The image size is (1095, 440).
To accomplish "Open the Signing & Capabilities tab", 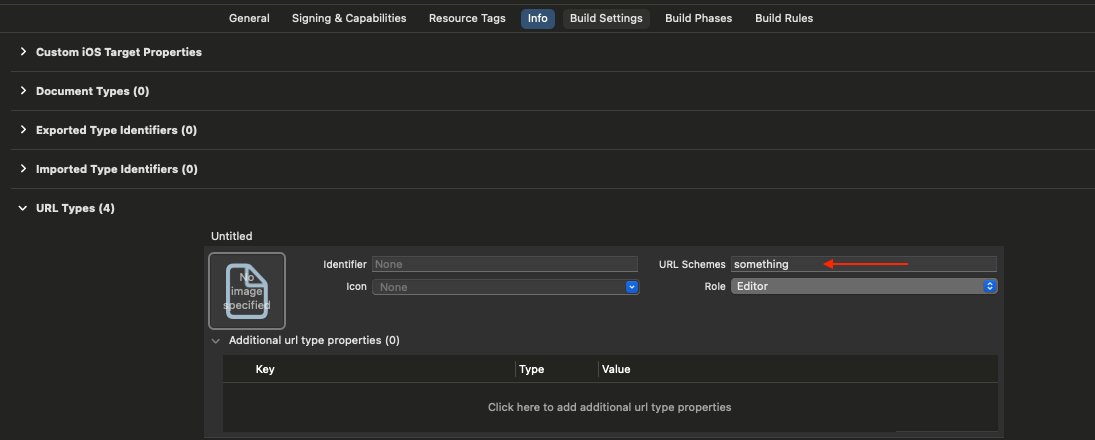I will click(349, 18).
